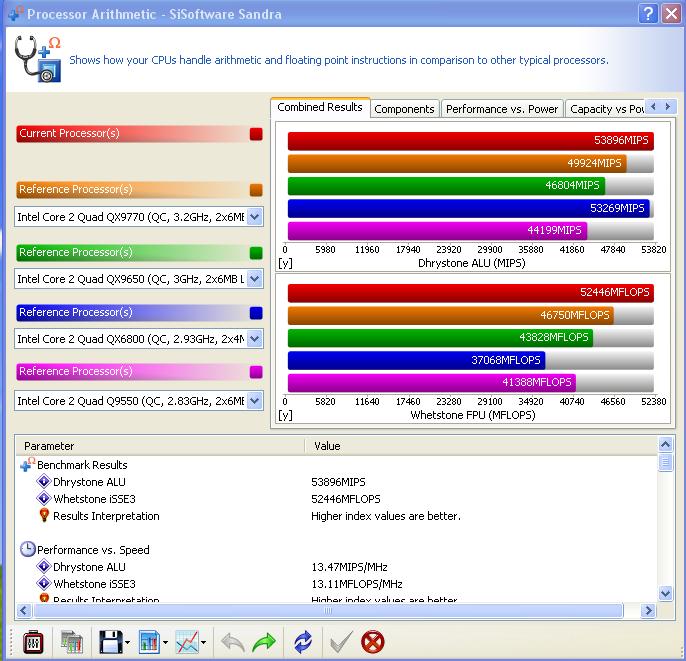The height and width of the screenshot is (661, 686).
Task: Click the red 53896MIPS bar
Action: pos(471,140)
